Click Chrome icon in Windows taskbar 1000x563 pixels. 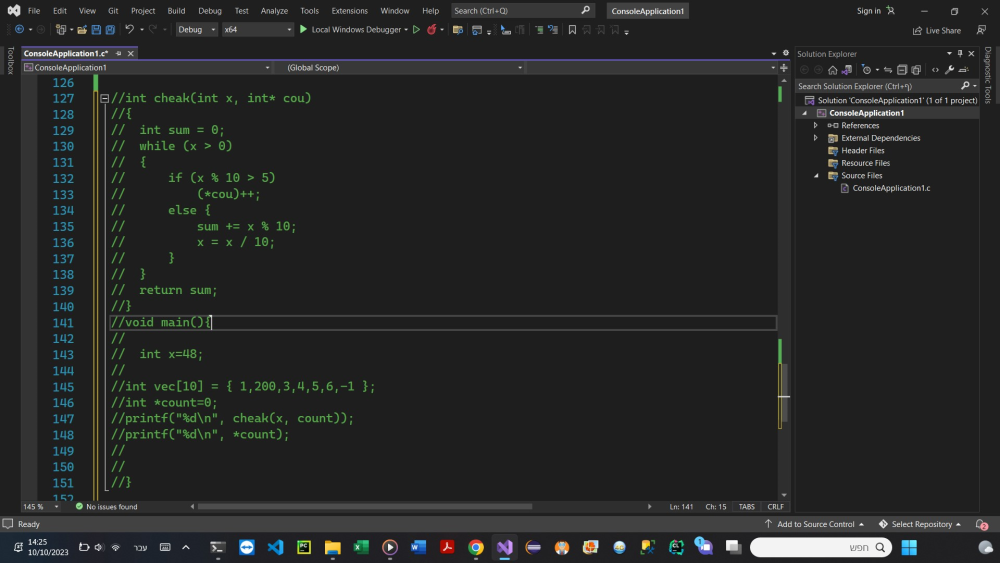[476, 547]
